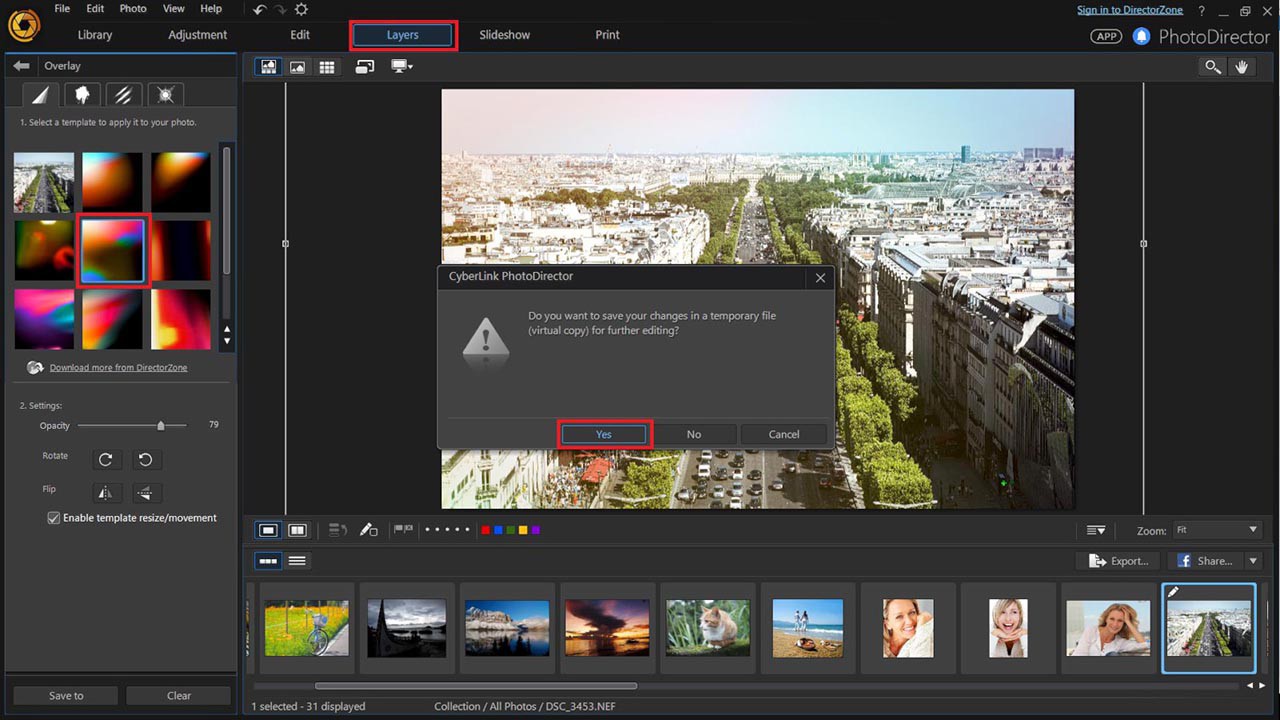Click the PhotoDirector logo icon
The image size is (1280, 720).
[23, 26]
